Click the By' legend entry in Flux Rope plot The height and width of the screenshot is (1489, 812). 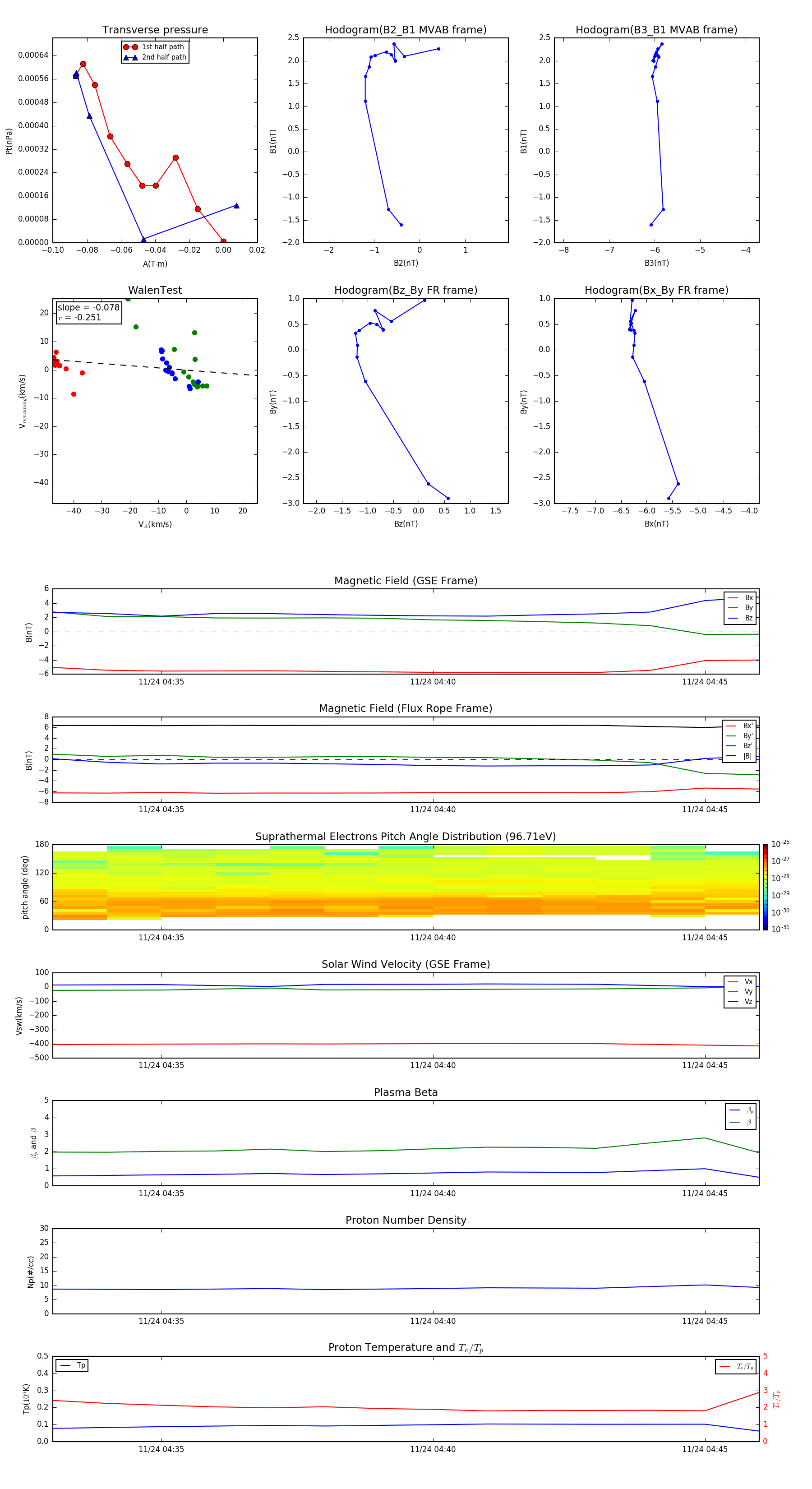point(739,736)
